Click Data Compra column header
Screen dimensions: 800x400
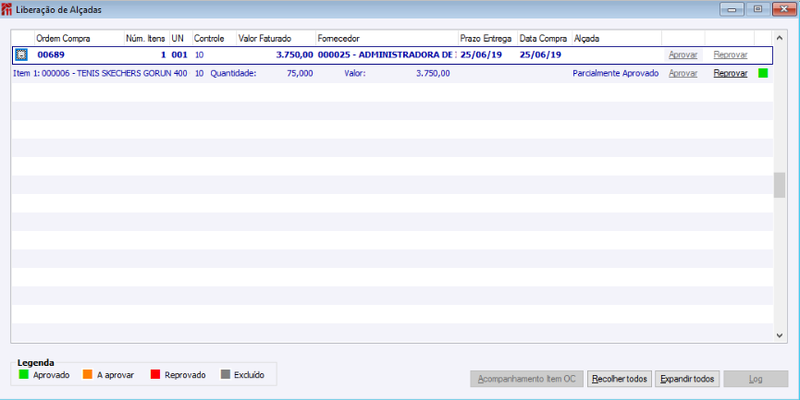[544, 39]
